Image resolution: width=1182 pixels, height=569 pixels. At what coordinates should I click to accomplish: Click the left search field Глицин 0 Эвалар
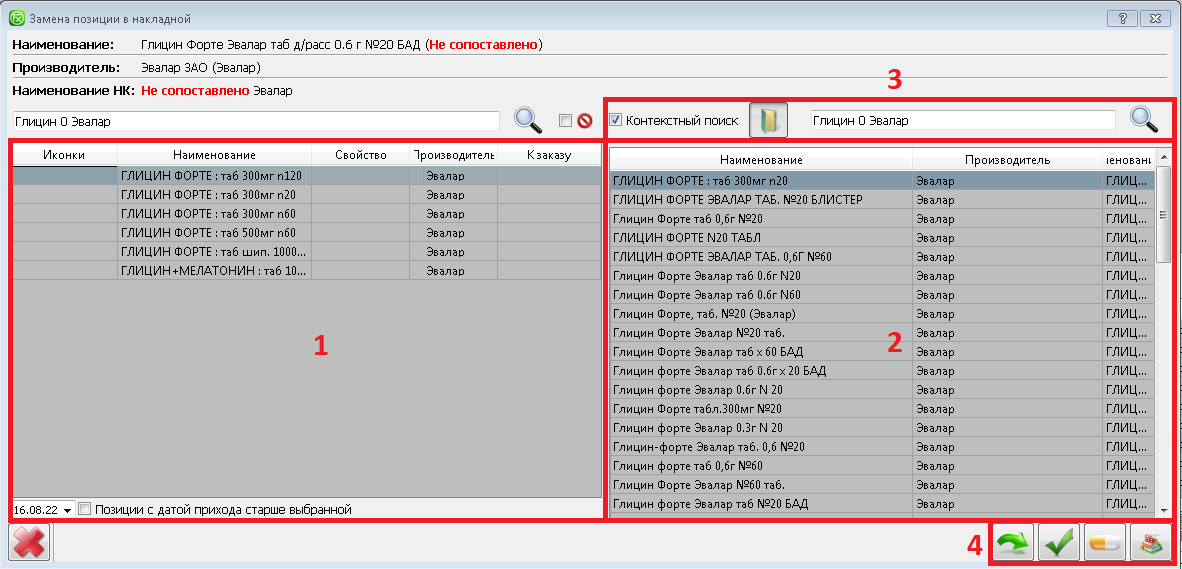click(x=256, y=121)
